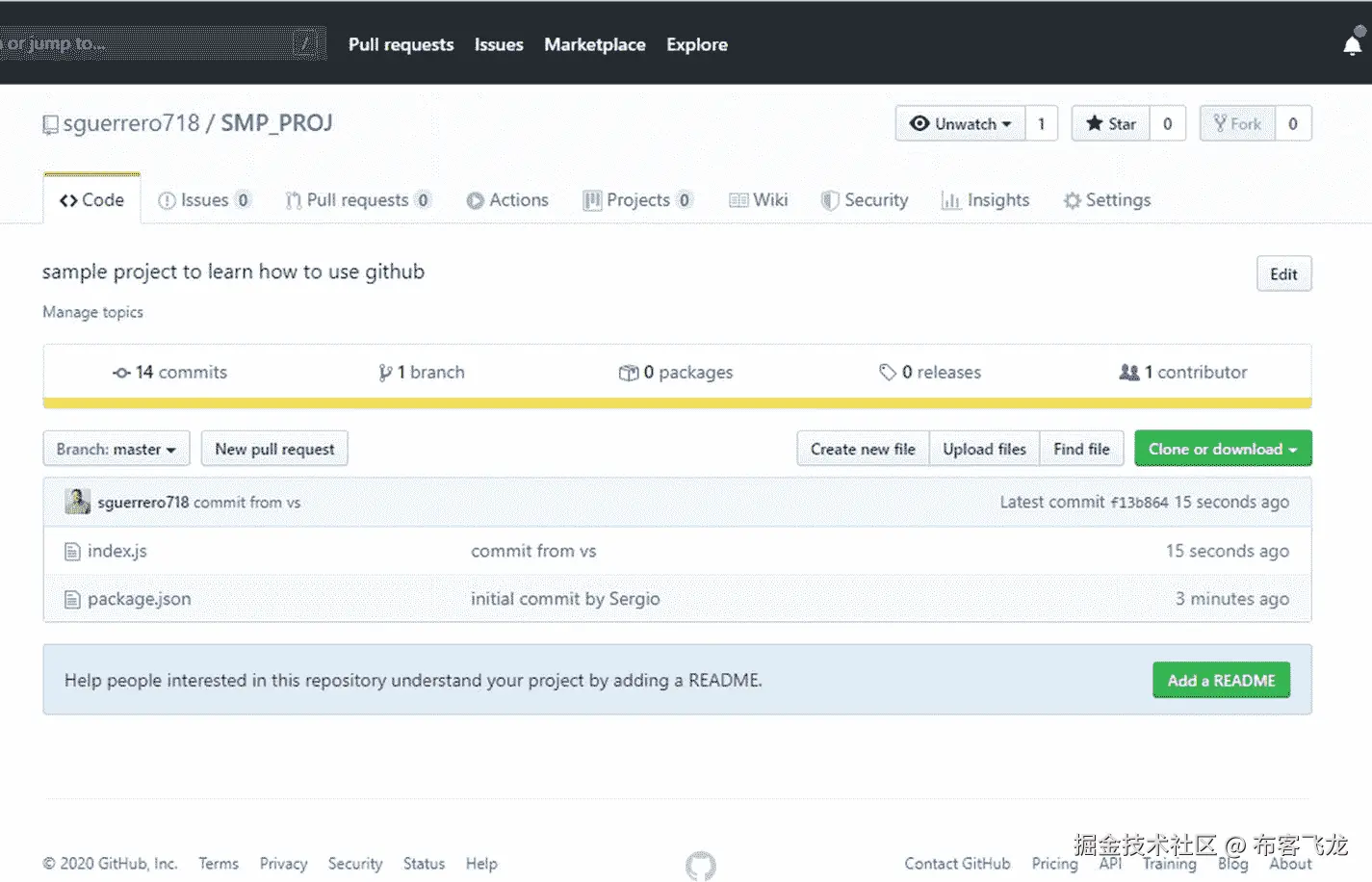Image resolution: width=1372 pixels, height=882 pixels.
Task: Open the sguerrero718 avatar thumbnail
Action: coord(77,502)
